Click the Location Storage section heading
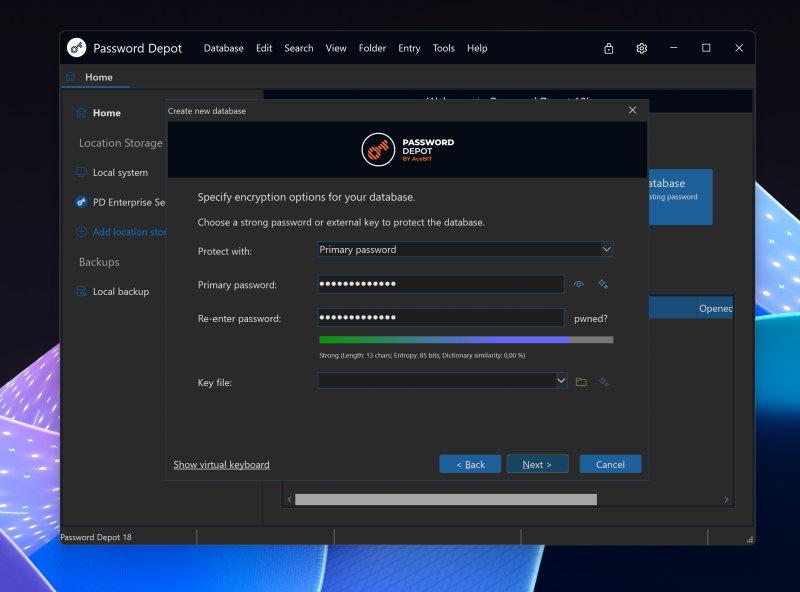This screenshot has width=800, height=592. click(120, 143)
